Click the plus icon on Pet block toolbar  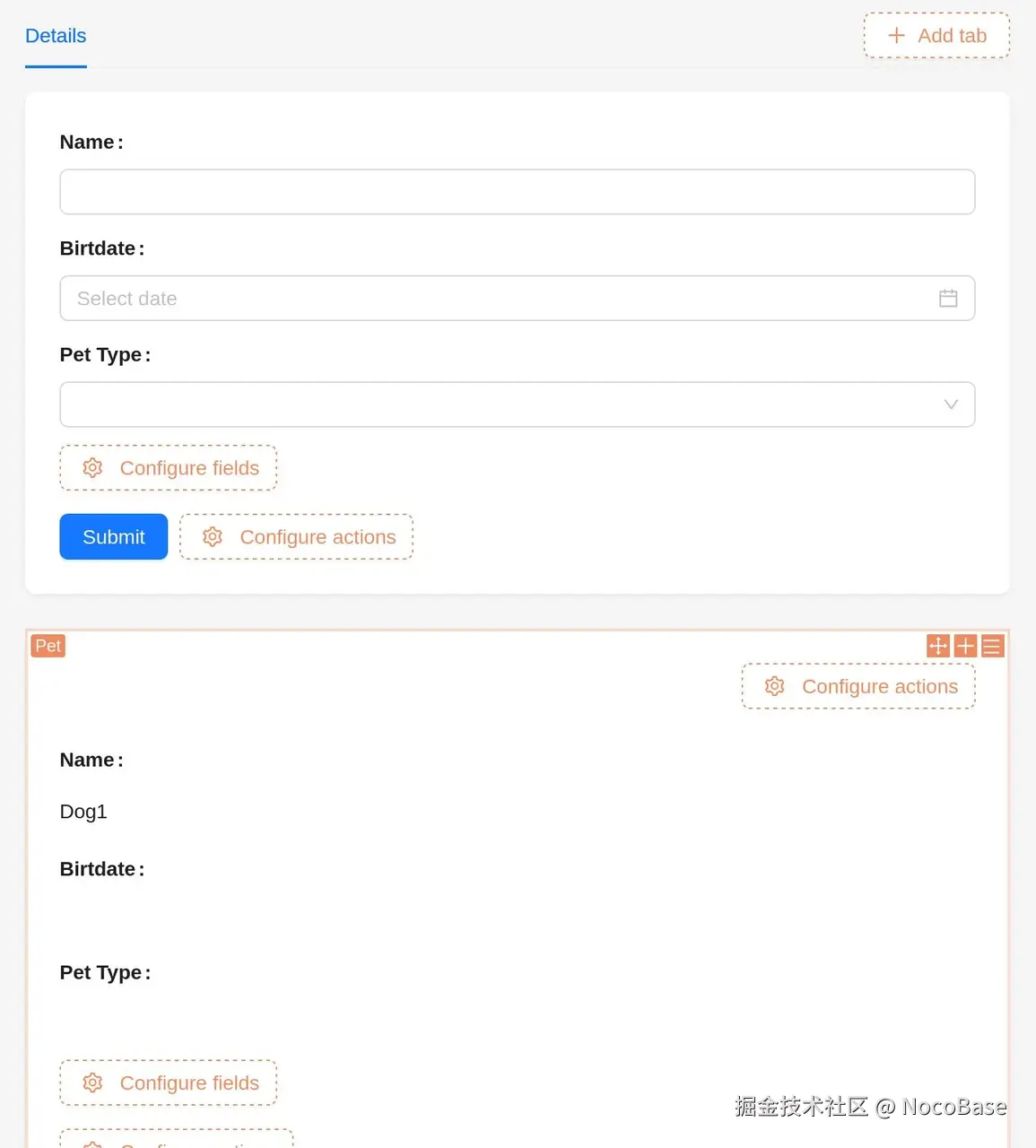pos(965,646)
